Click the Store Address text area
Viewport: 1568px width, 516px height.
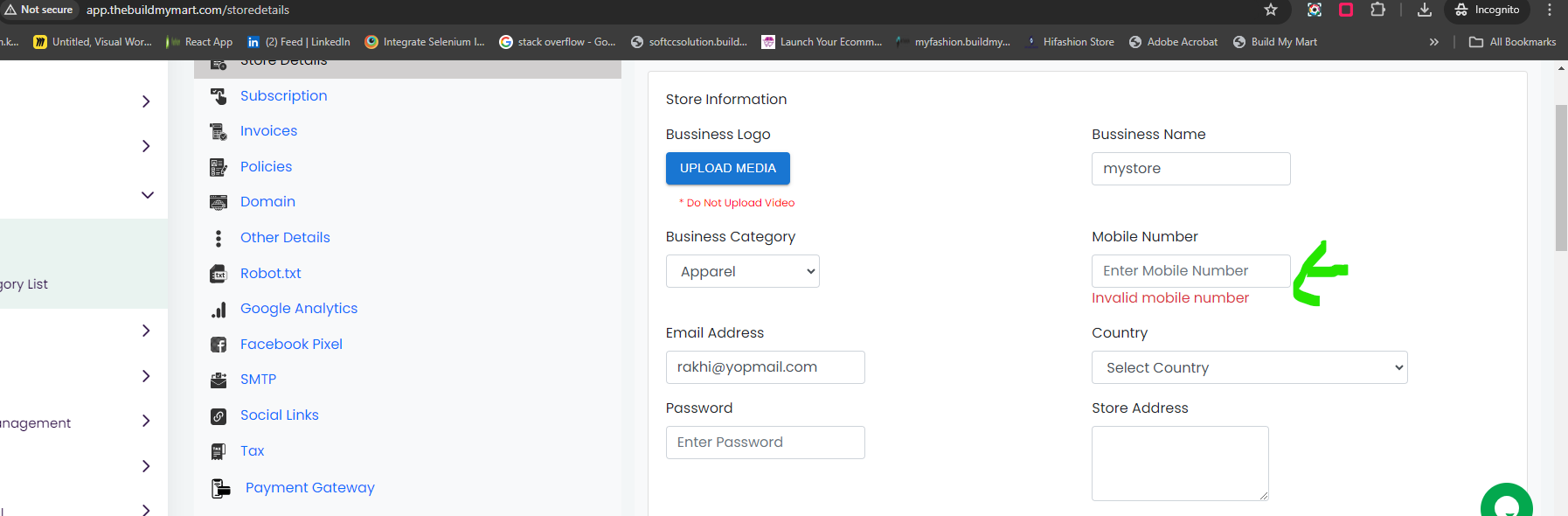click(x=1180, y=464)
